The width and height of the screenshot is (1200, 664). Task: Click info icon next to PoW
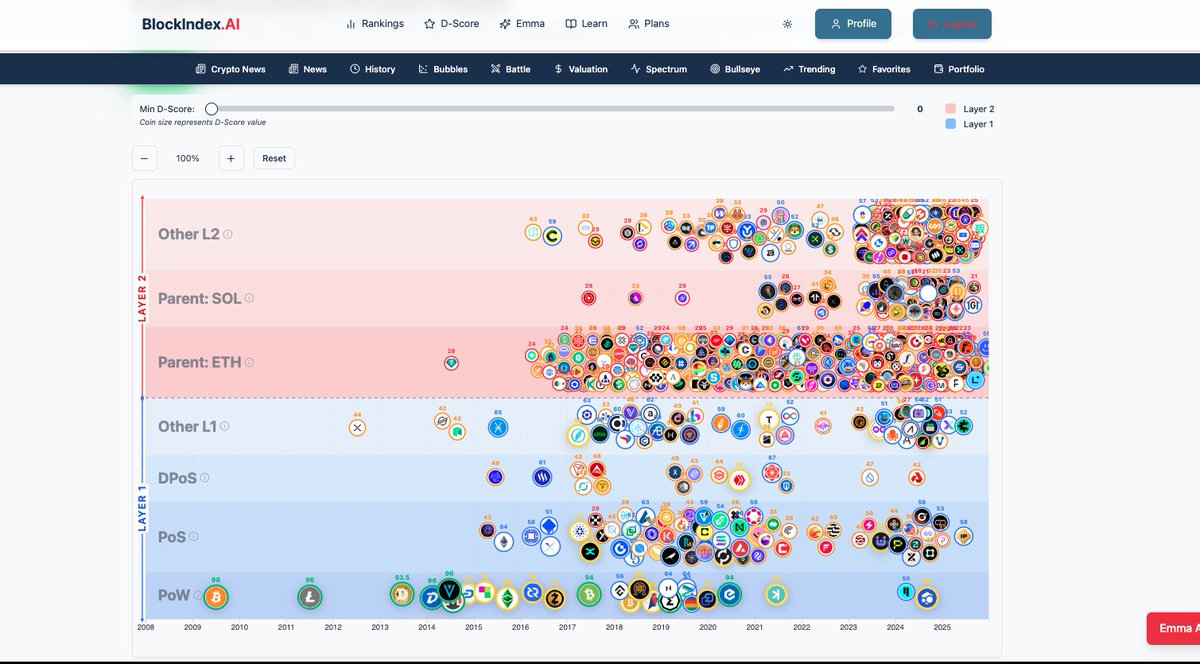point(197,595)
